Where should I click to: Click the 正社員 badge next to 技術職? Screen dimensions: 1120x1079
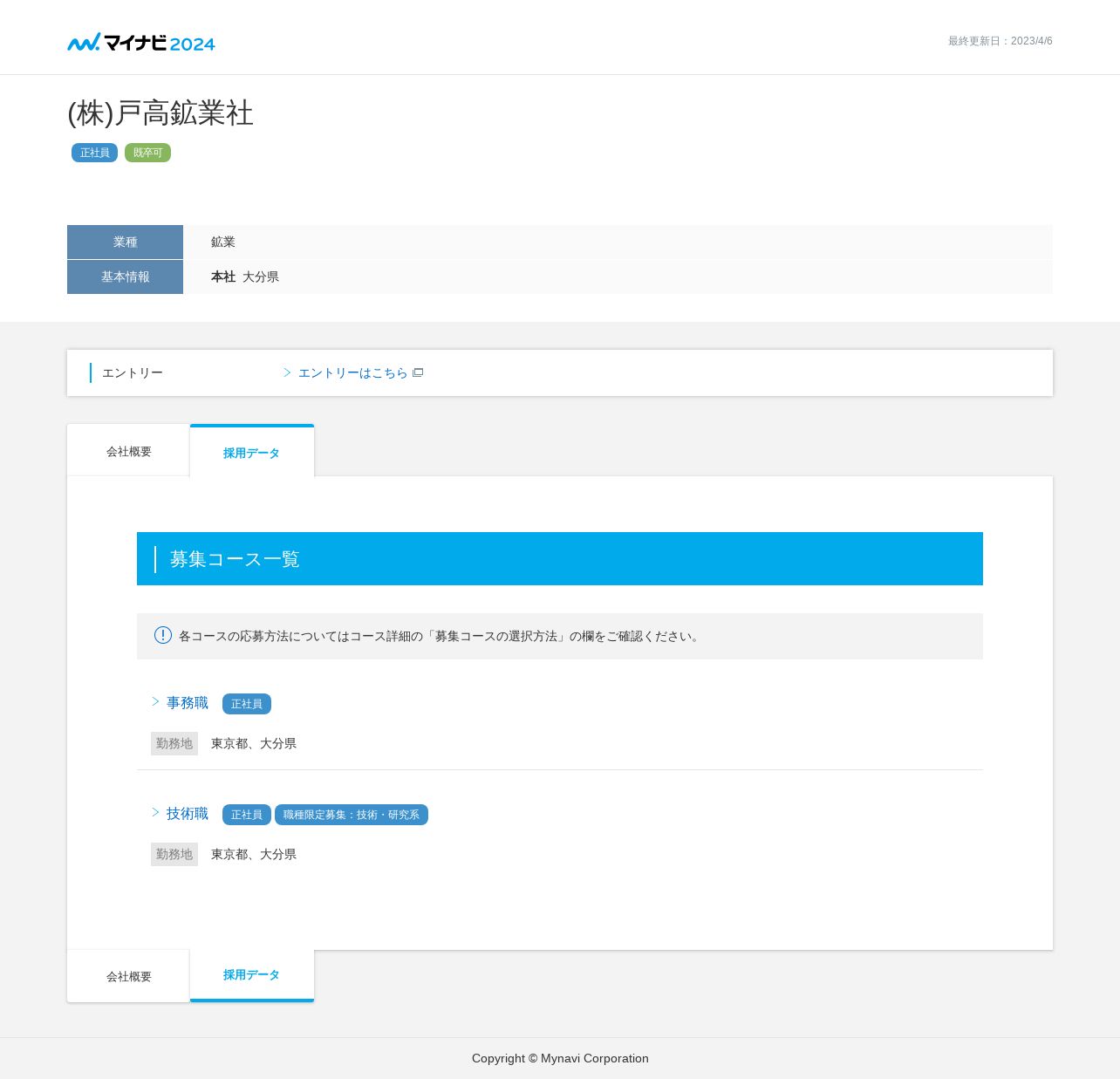[247, 815]
